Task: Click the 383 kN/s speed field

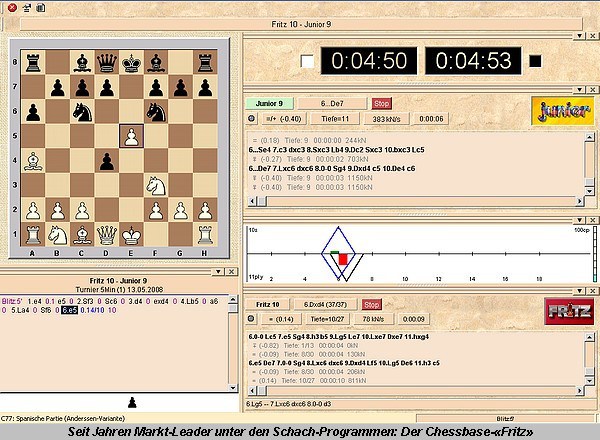Action: [386, 119]
